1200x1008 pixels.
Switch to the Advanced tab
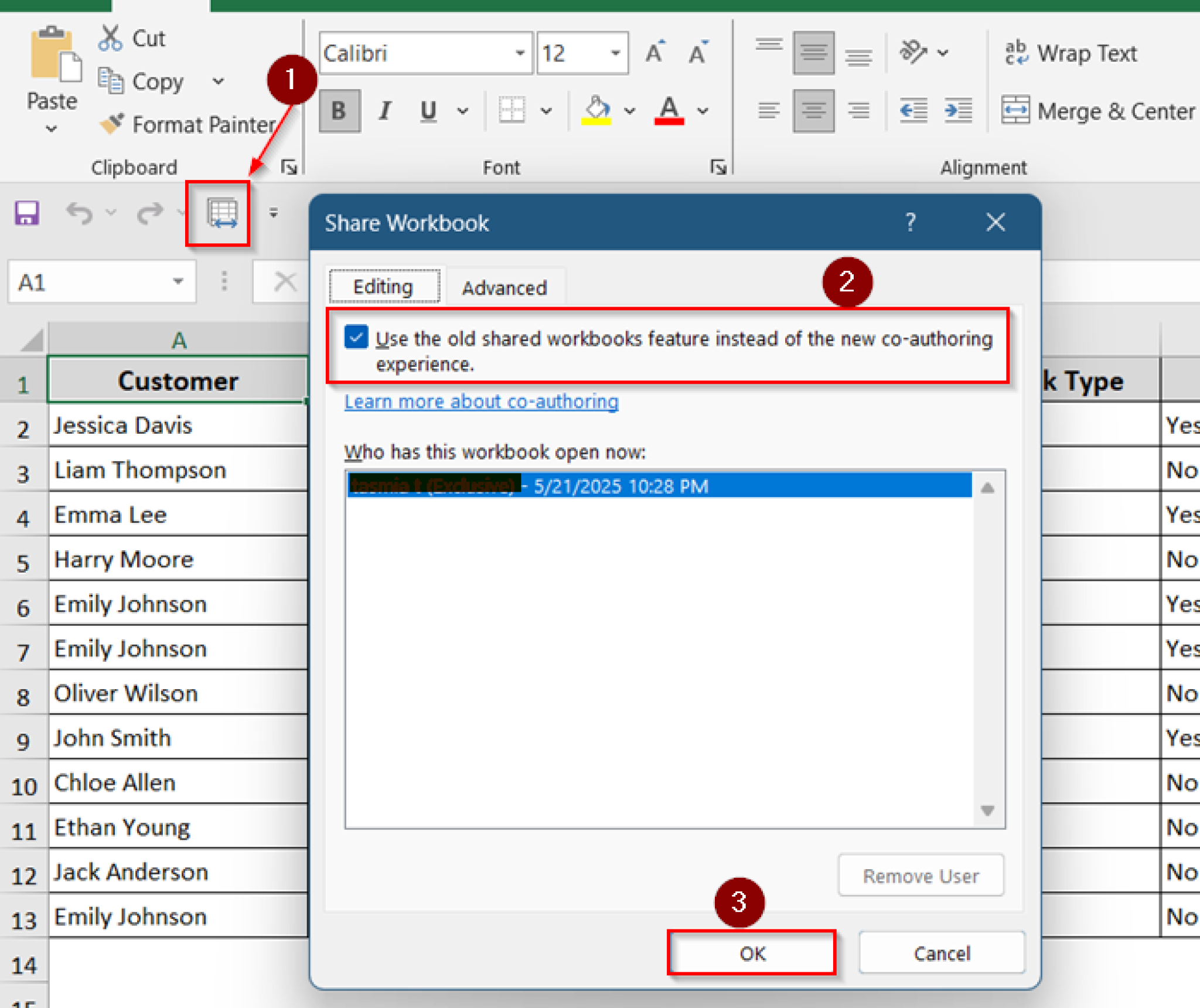(x=505, y=287)
